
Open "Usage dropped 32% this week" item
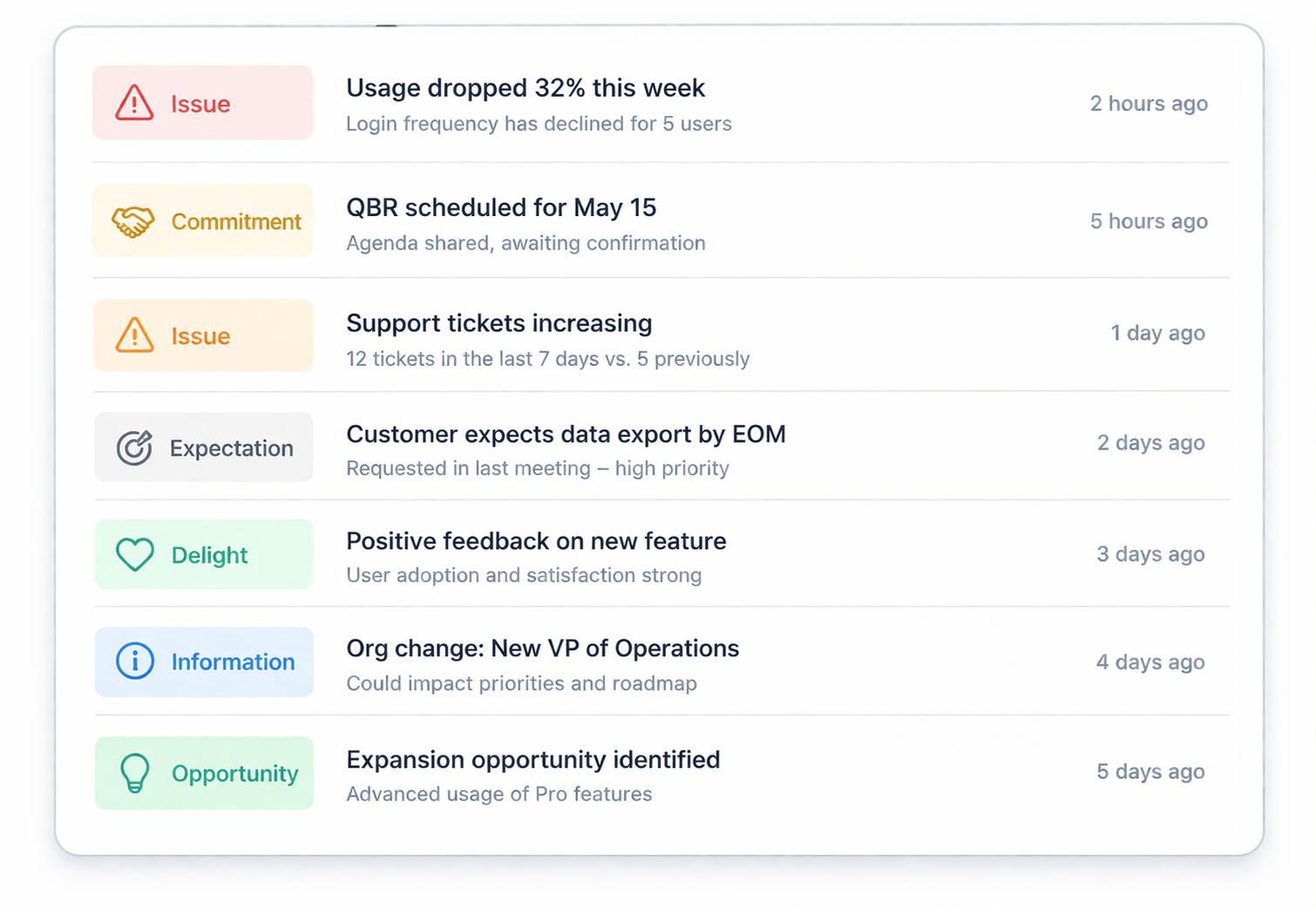pos(525,88)
